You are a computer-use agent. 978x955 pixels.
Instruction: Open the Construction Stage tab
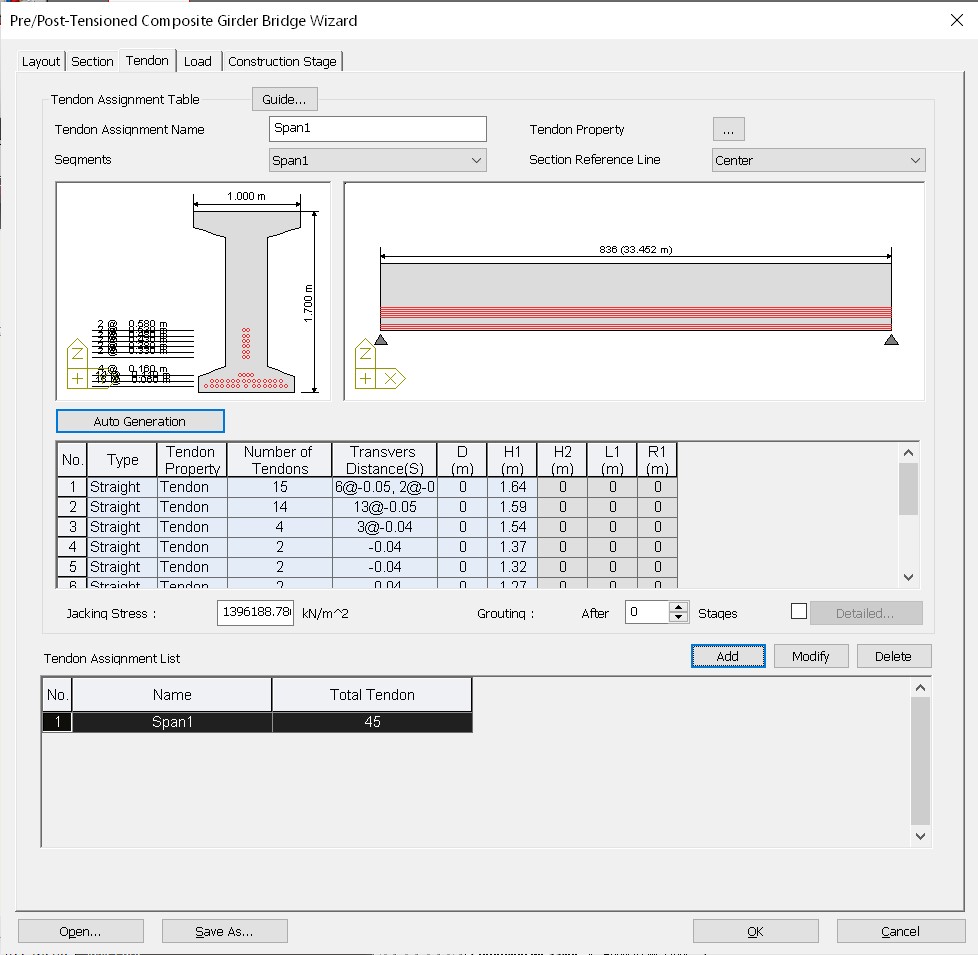click(x=282, y=61)
